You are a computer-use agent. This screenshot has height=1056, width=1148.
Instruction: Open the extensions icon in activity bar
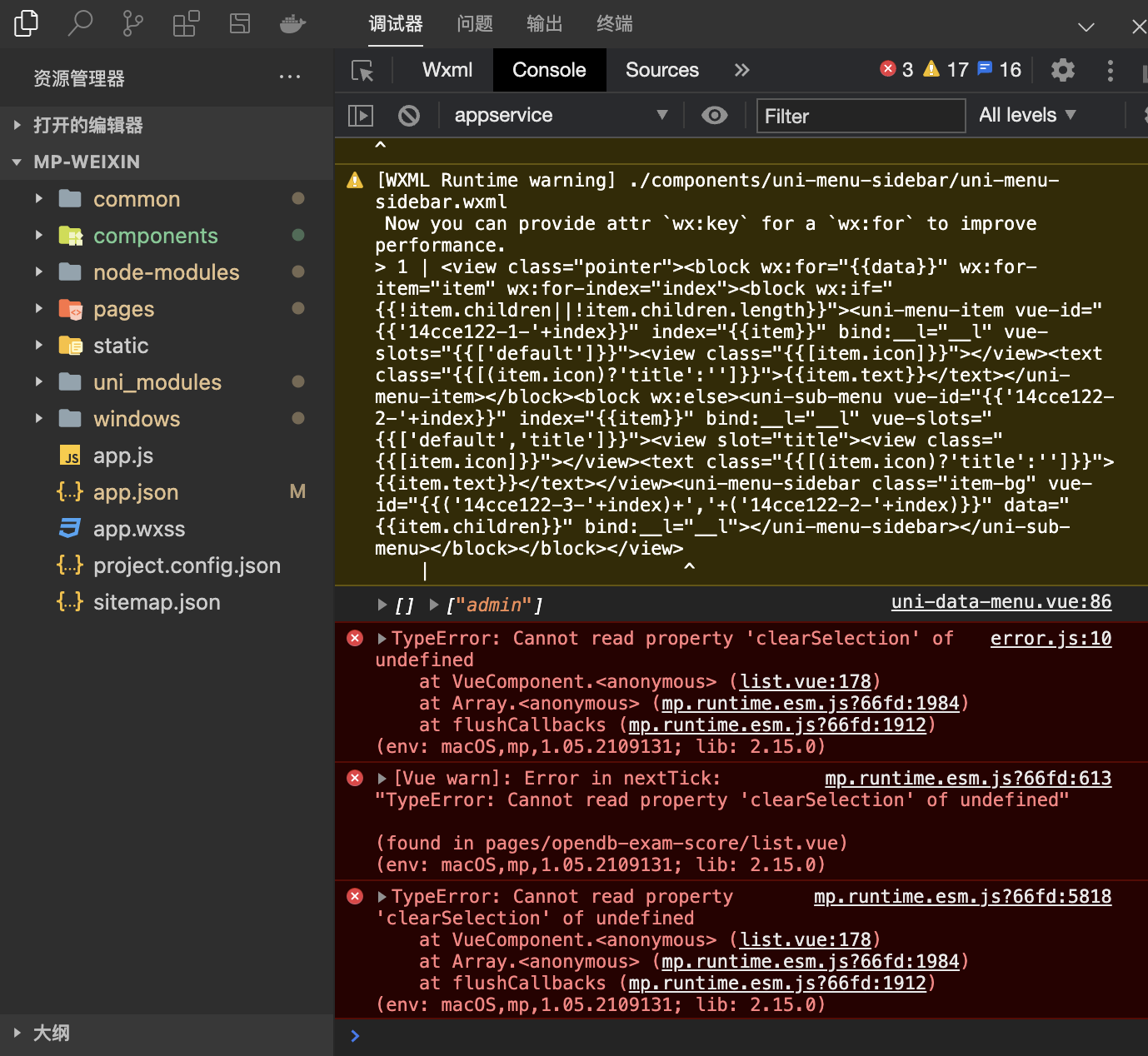[186, 23]
